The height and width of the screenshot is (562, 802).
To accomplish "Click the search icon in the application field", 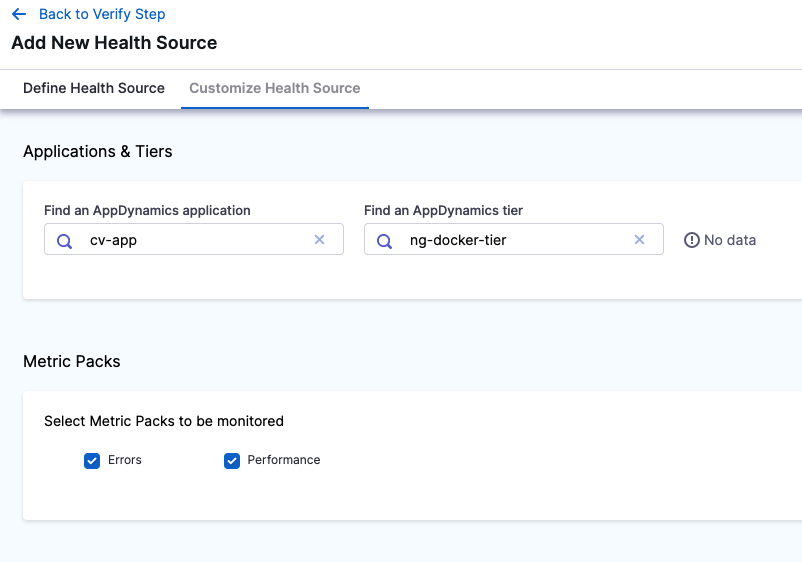I will pos(64,240).
